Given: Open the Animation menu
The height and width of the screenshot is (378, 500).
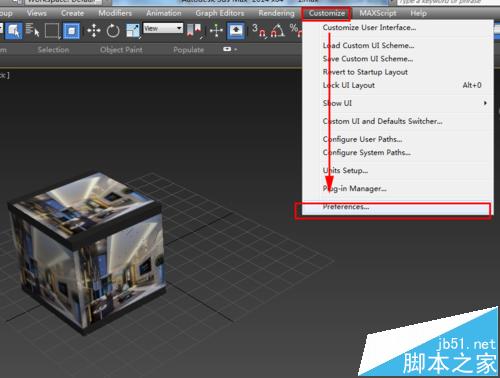Looking at the screenshot, I should click(164, 13).
